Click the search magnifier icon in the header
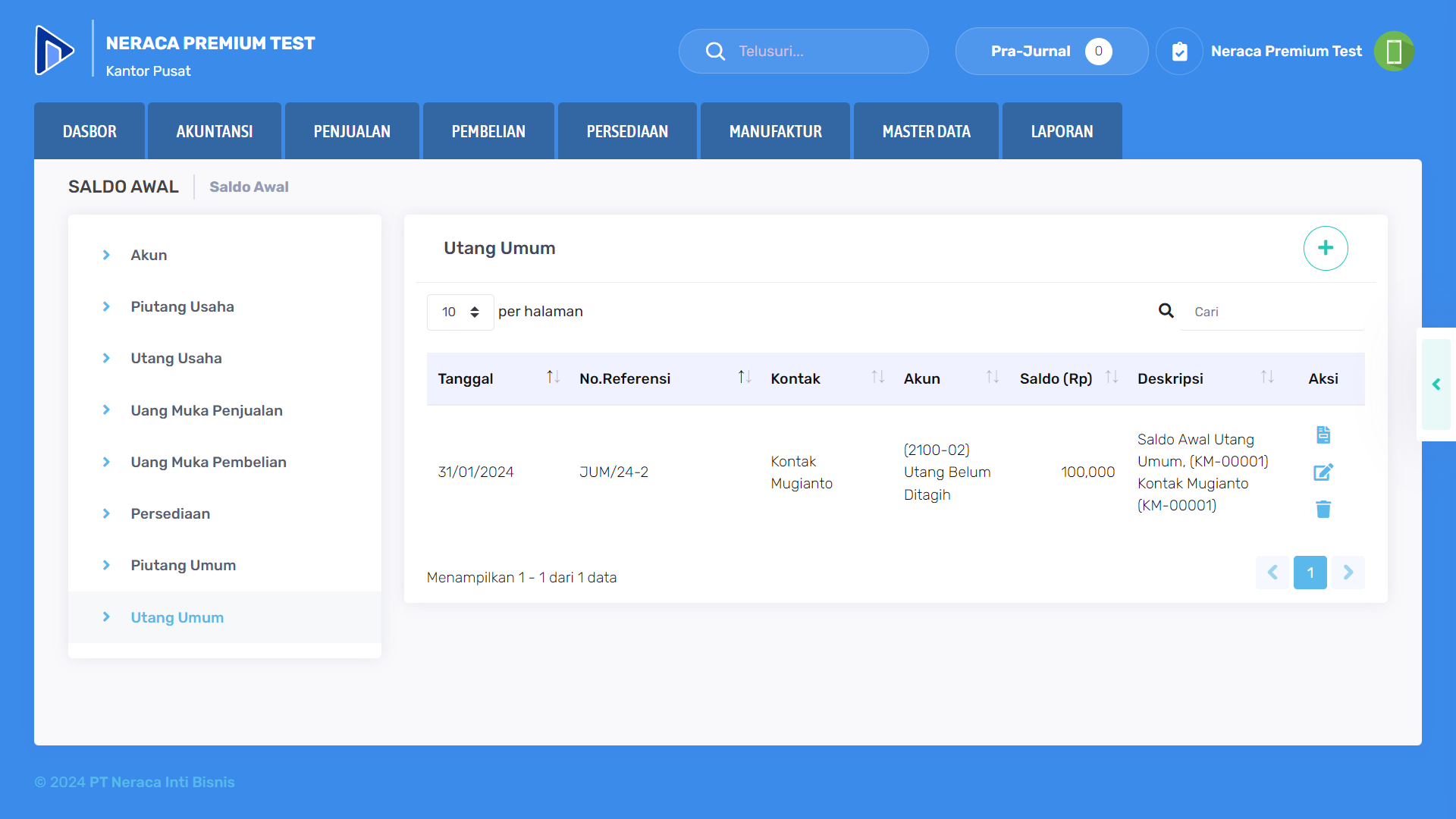The image size is (1456, 819). tap(715, 51)
